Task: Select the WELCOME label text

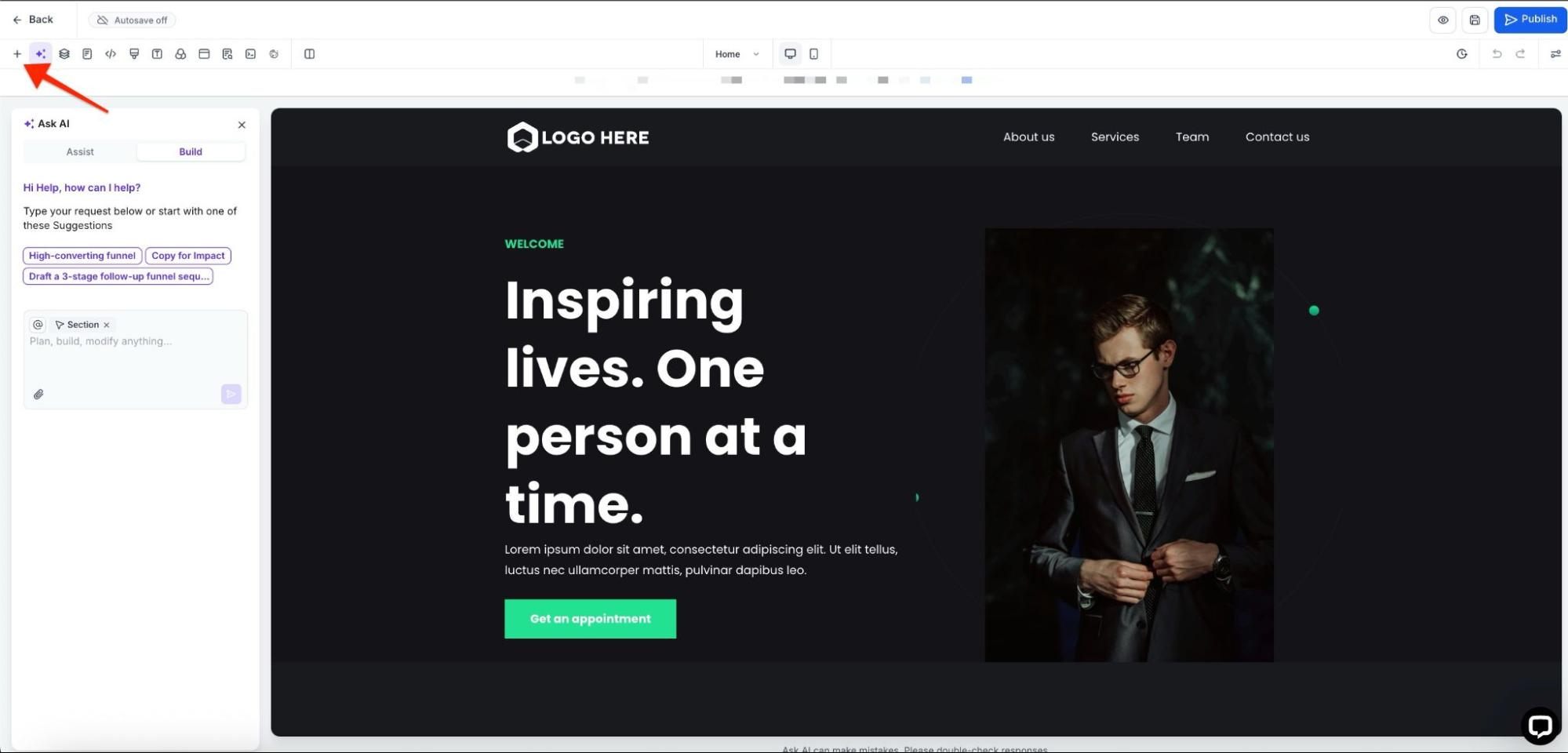Action: [x=534, y=244]
